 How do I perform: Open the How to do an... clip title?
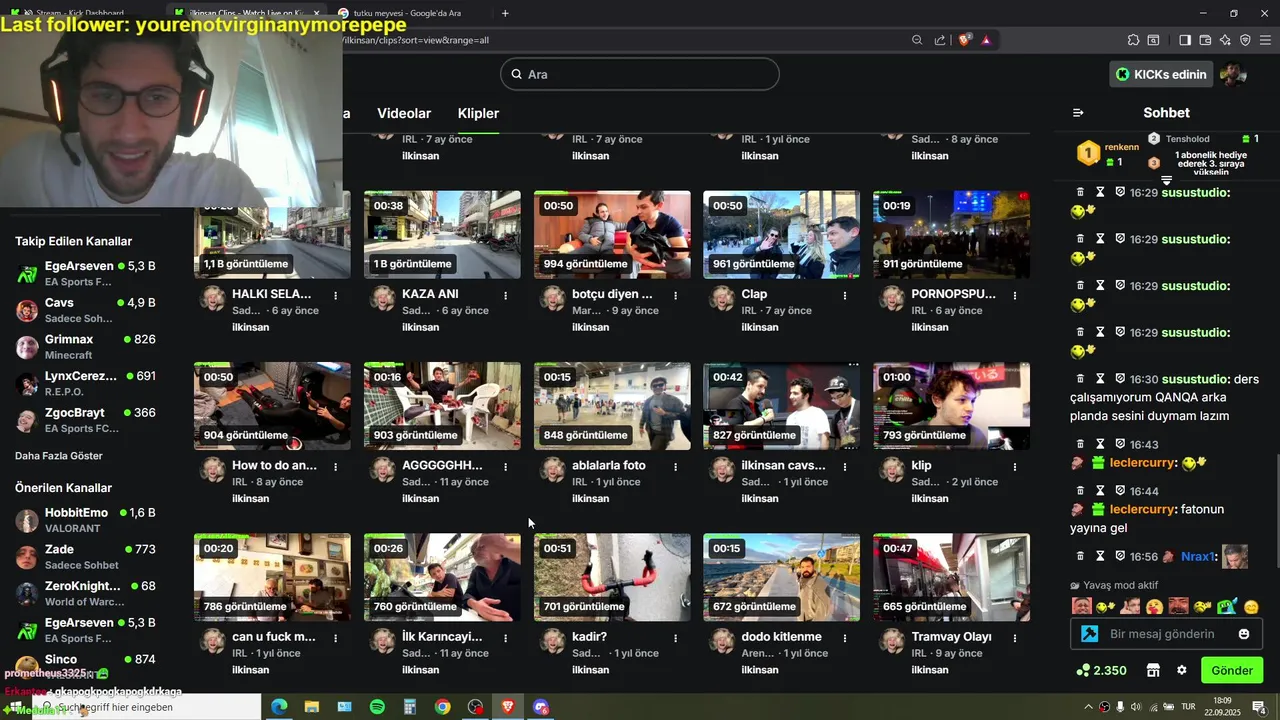click(x=274, y=465)
